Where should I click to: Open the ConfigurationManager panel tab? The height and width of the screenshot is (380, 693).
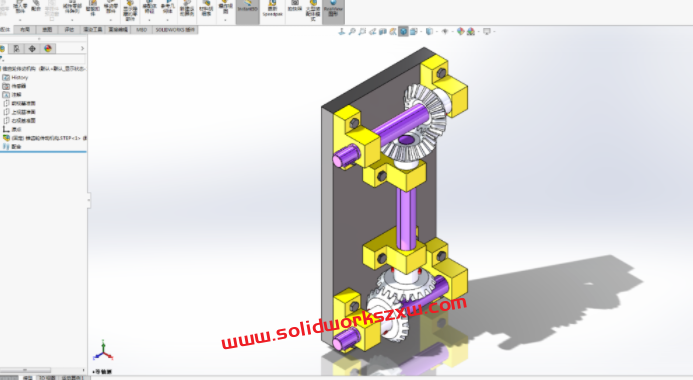[32, 49]
